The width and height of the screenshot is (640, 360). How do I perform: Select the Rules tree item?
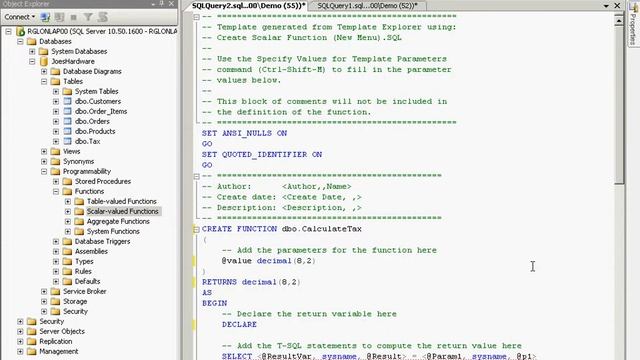click(83, 271)
